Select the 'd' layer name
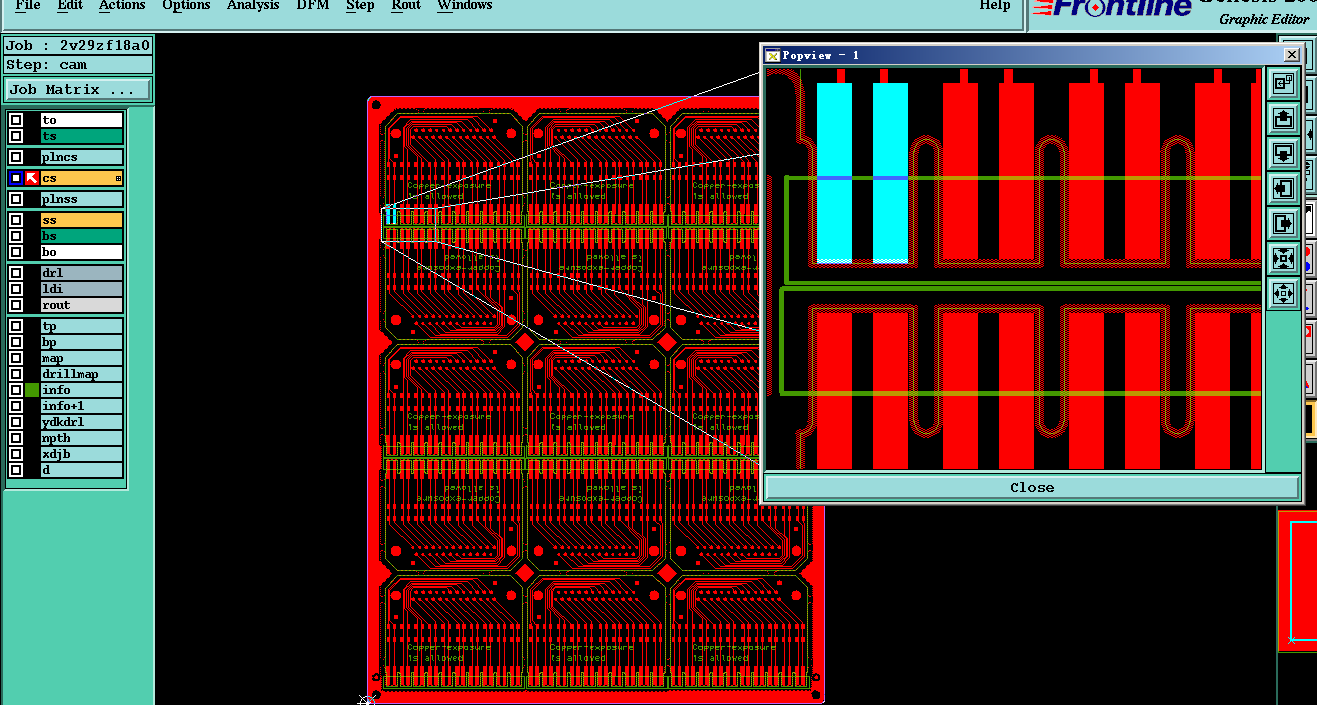This screenshot has height=705, width=1317. (81, 470)
